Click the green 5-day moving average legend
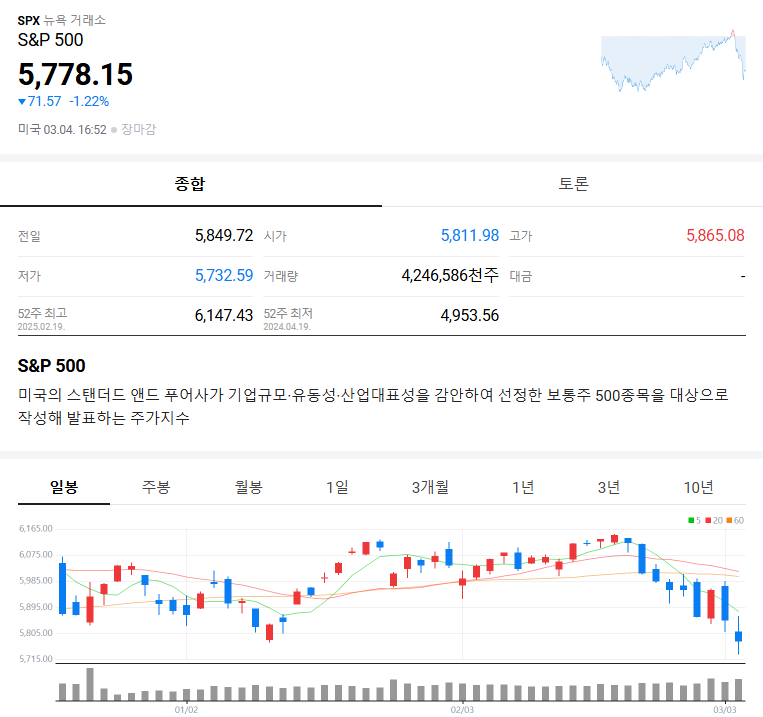763x717 pixels. point(694,520)
